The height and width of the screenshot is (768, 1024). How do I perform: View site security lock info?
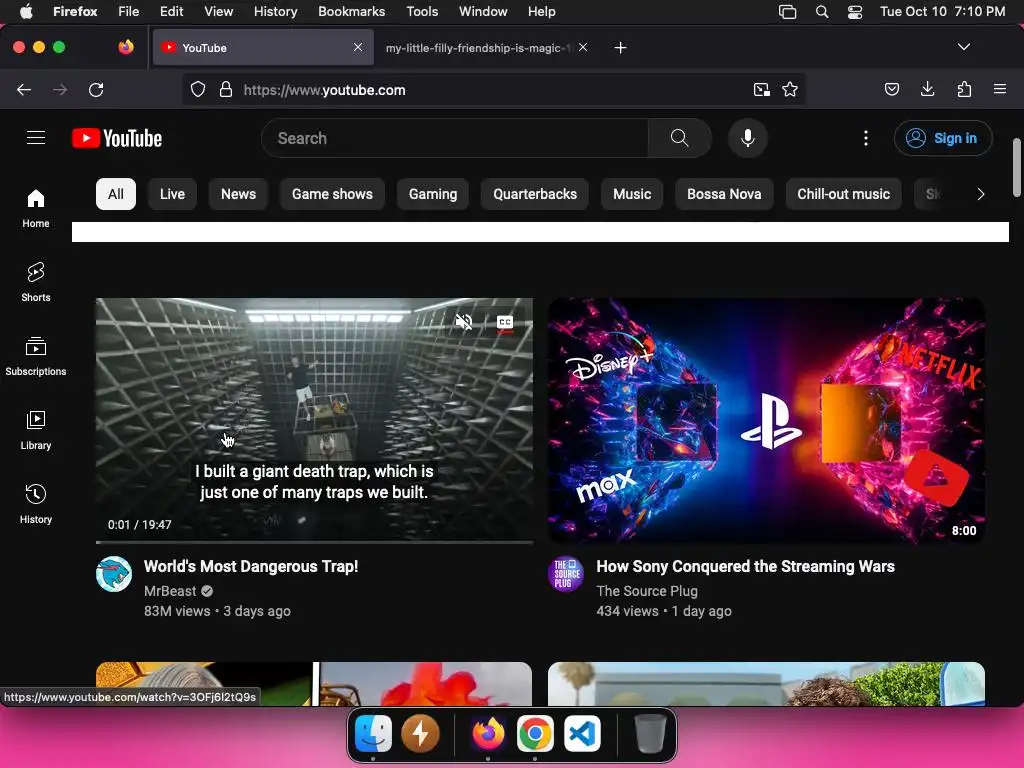coord(226,89)
